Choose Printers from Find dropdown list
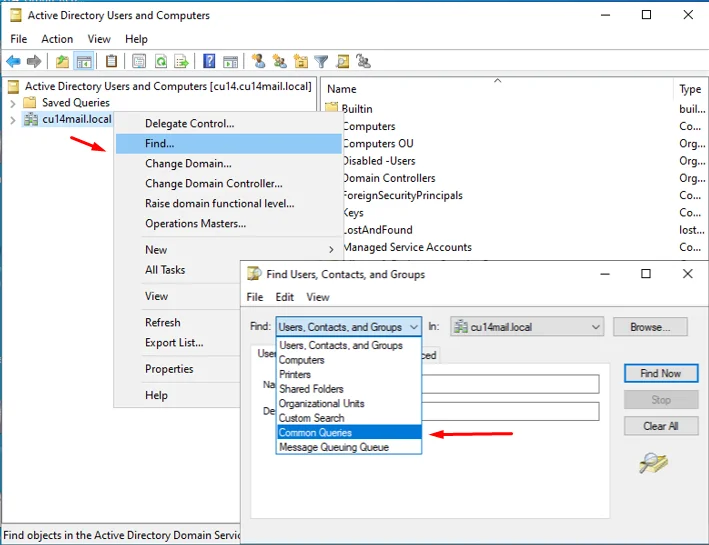Viewport: 709px width, 545px height. pyautogui.click(x=349, y=374)
